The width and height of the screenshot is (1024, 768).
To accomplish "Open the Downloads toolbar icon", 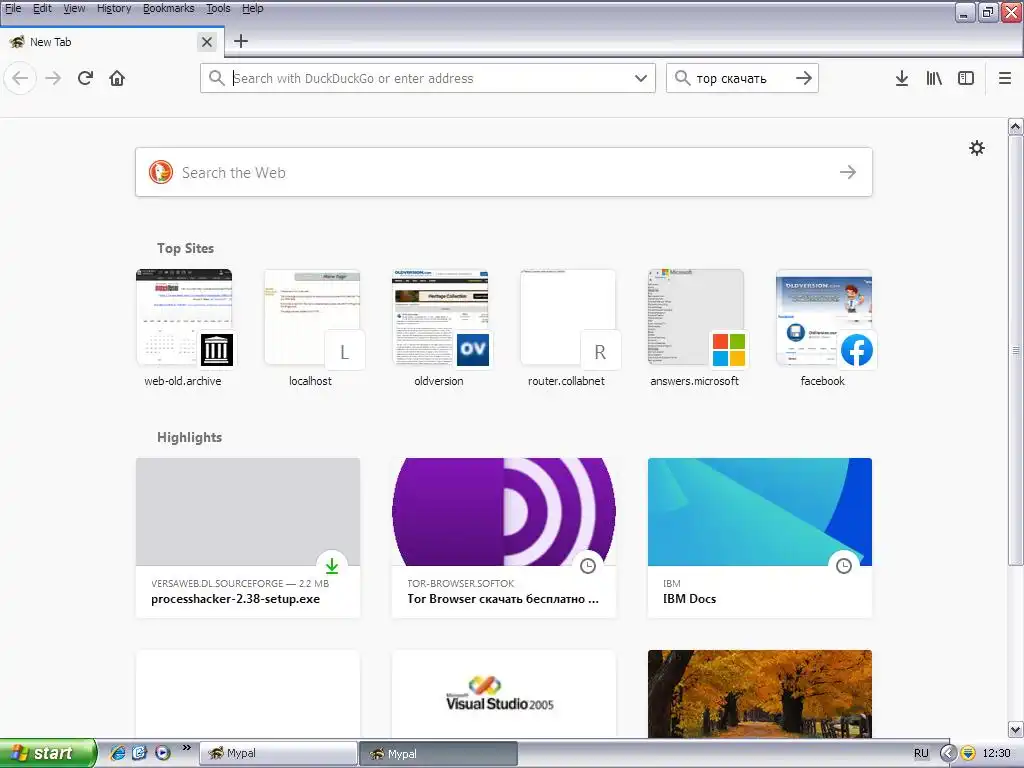I will tap(901, 78).
